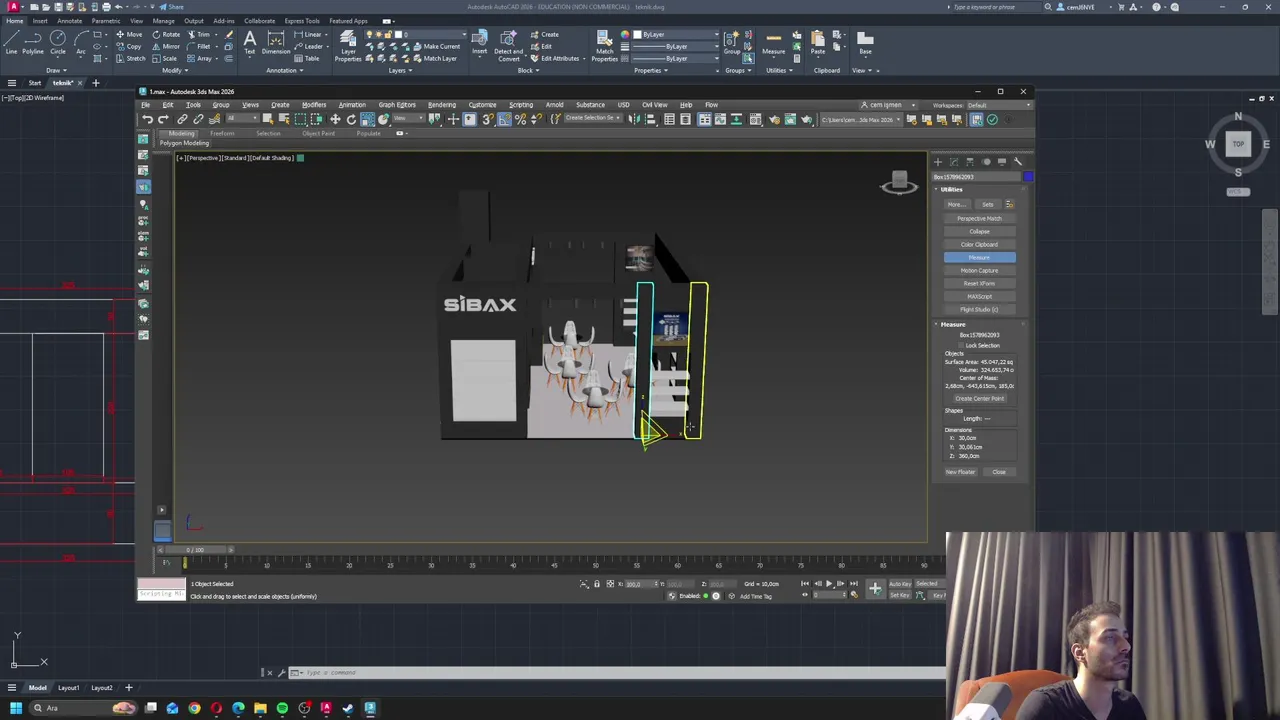Toggle the AutoCAD Model space tab
Screen dimensions: 1280x720
point(37,688)
